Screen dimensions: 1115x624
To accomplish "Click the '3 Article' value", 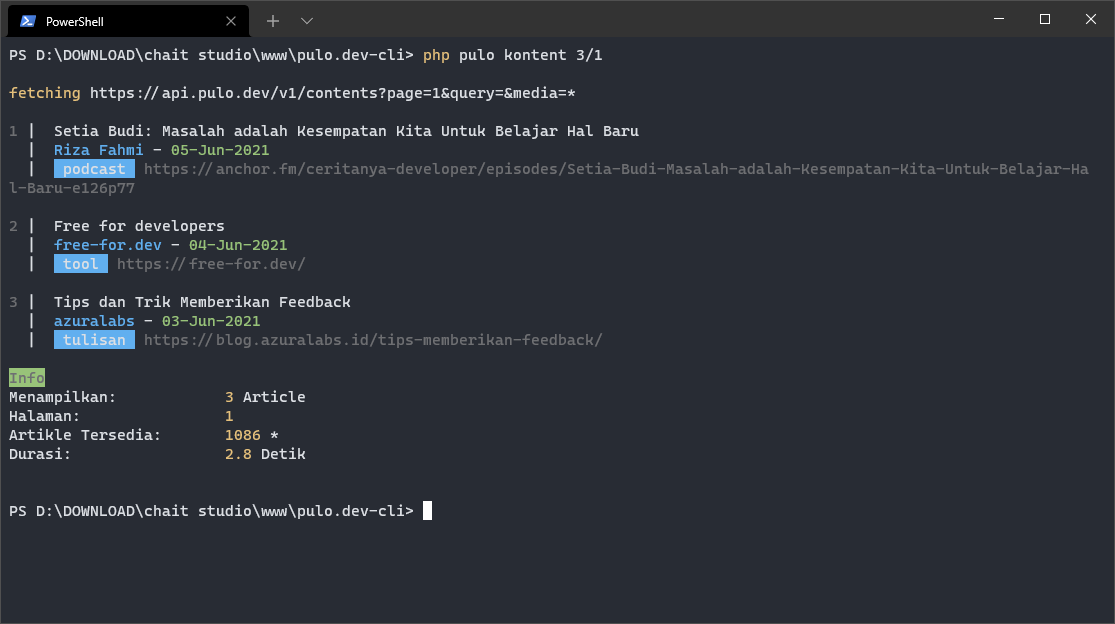I will [265, 397].
